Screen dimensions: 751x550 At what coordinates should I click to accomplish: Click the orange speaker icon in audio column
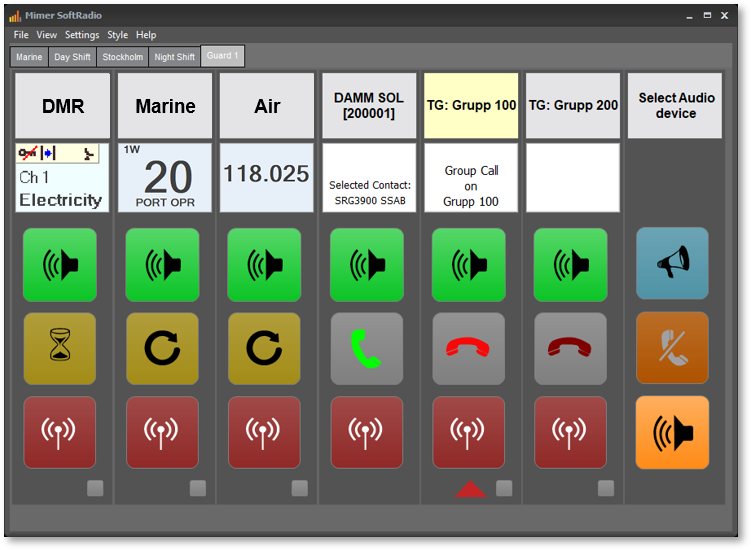pyautogui.click(x=672, y=432)
